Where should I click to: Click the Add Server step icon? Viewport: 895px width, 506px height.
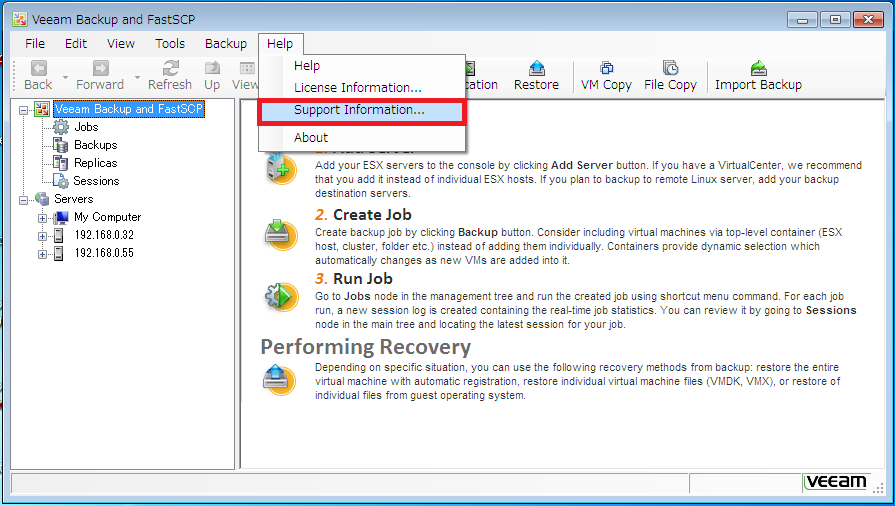pyautogui.click(x=281, y=168)
